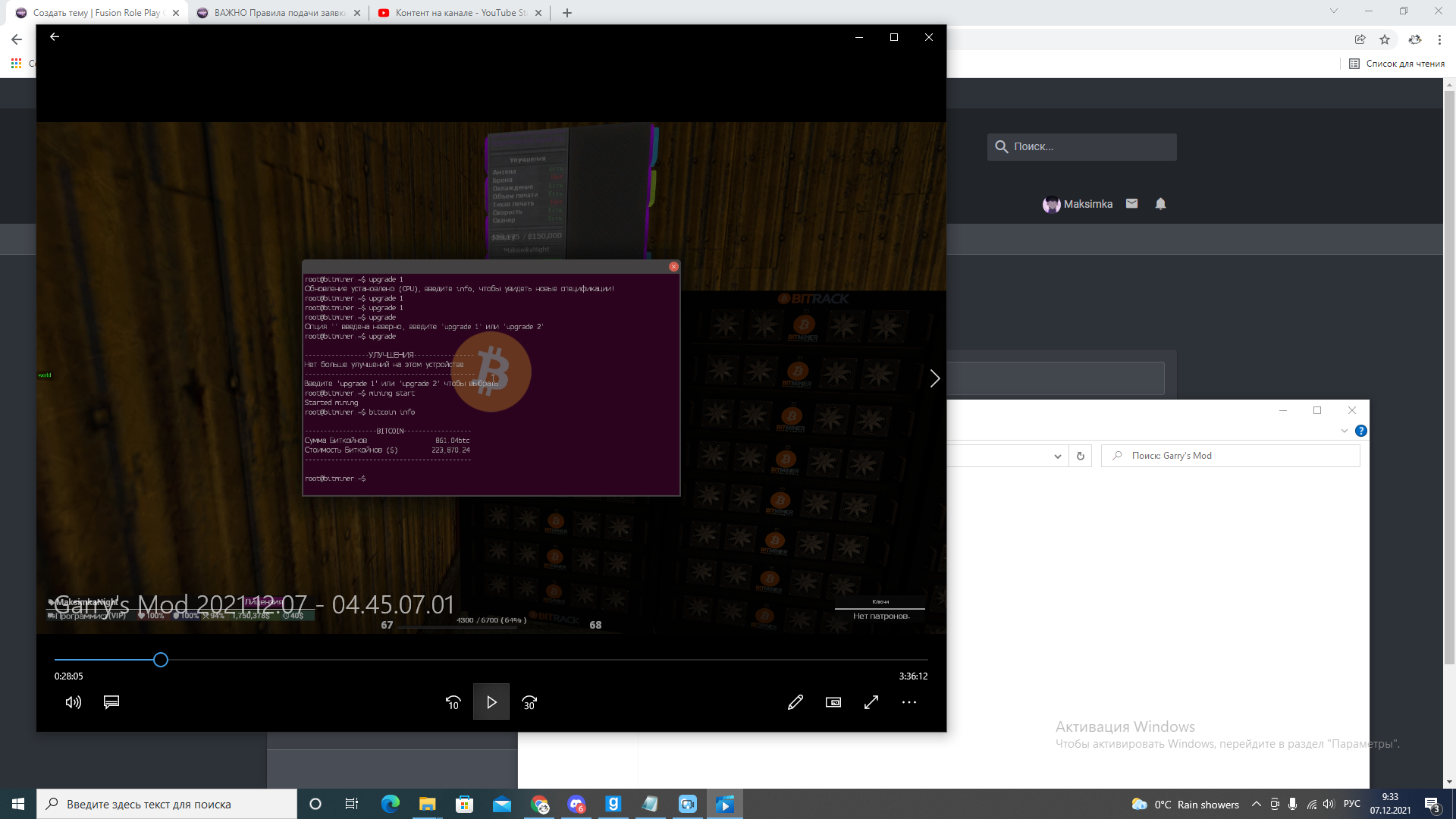Open the forum messages envelope
This screenshot has height=819, width=1456.
click(x=1131, y=203)
